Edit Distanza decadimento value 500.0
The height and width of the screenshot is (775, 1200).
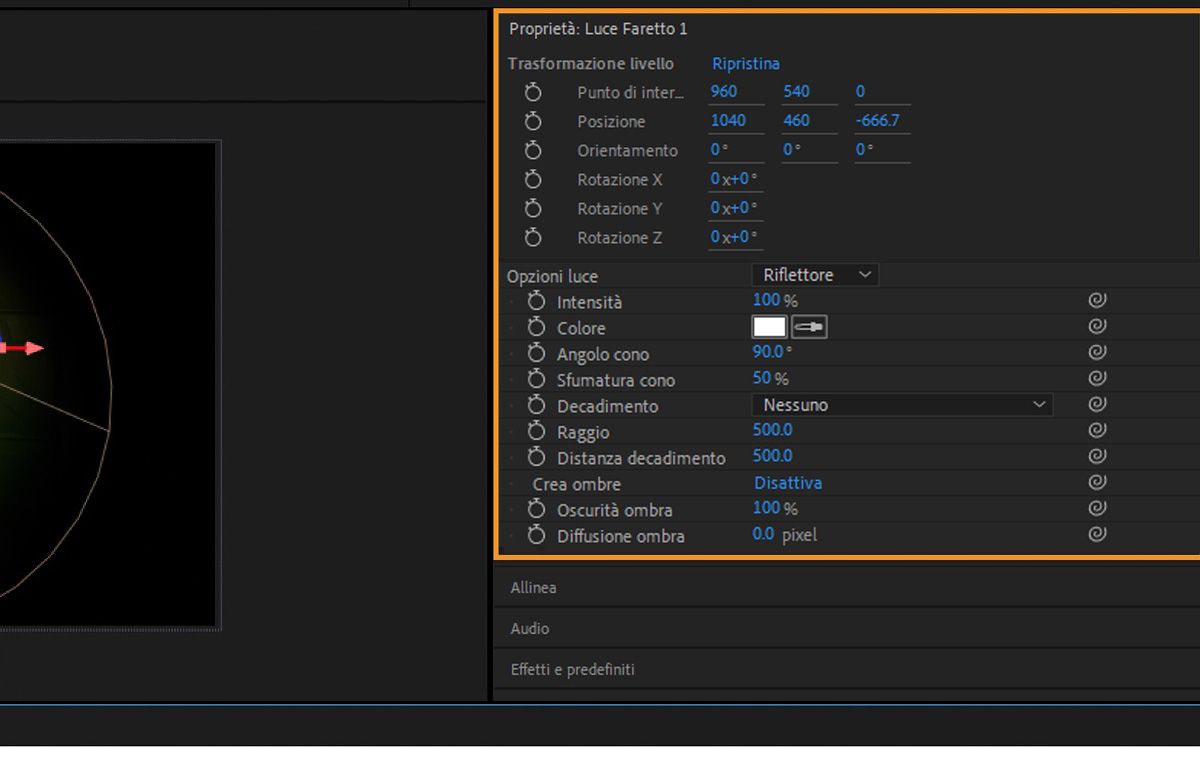(x=773, y=456)
